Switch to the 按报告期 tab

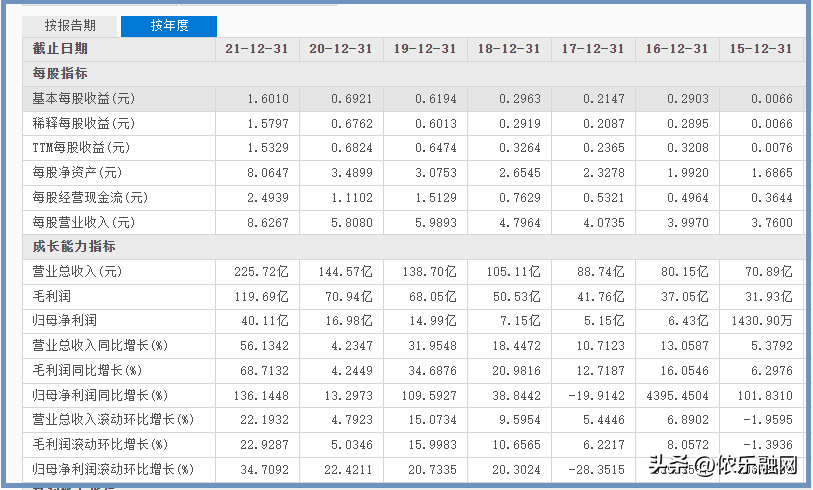(x=70, y=26)
